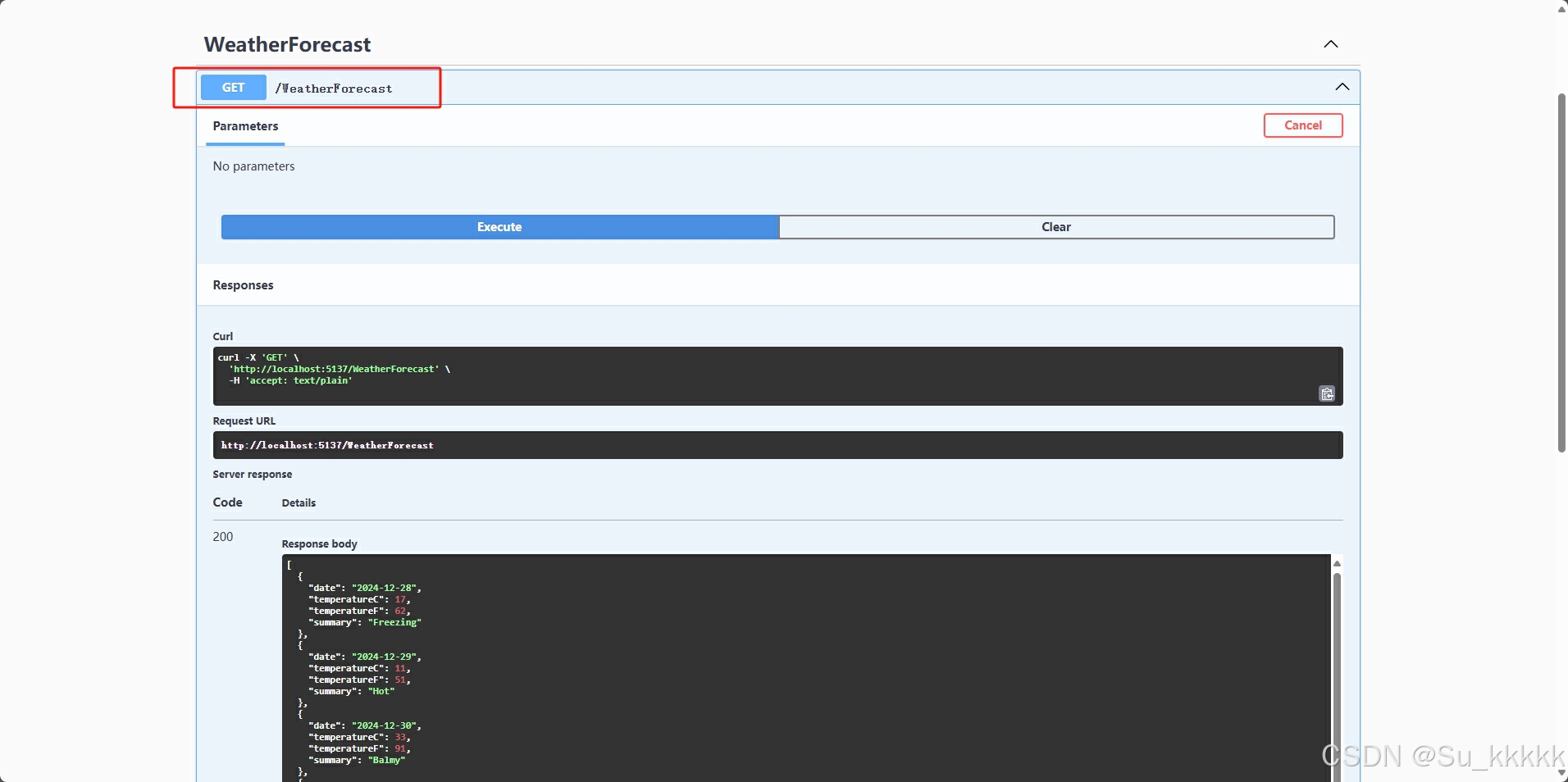Execute the WeatherForecast request
Image resolution: width=1568 pixels, height=782 pixels.
pyautogui.click(x=499, y=227)
